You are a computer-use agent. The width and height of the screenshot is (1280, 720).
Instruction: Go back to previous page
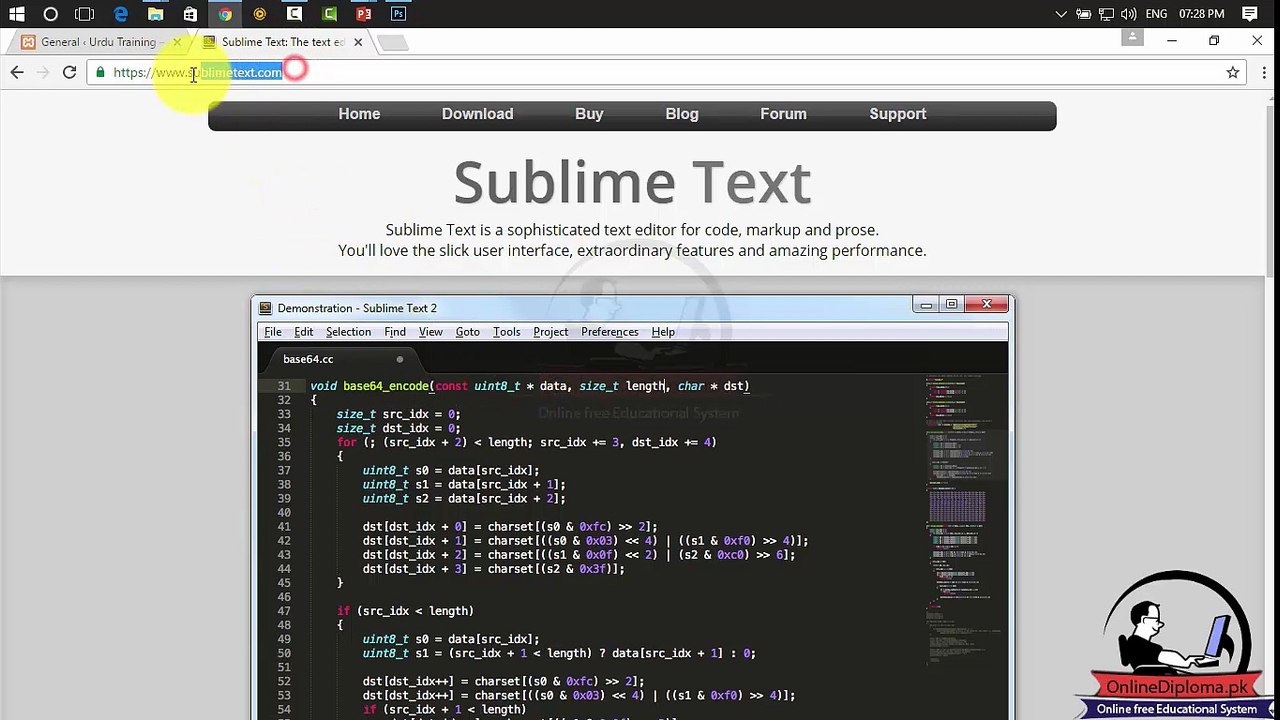click(x=17, y=72)
